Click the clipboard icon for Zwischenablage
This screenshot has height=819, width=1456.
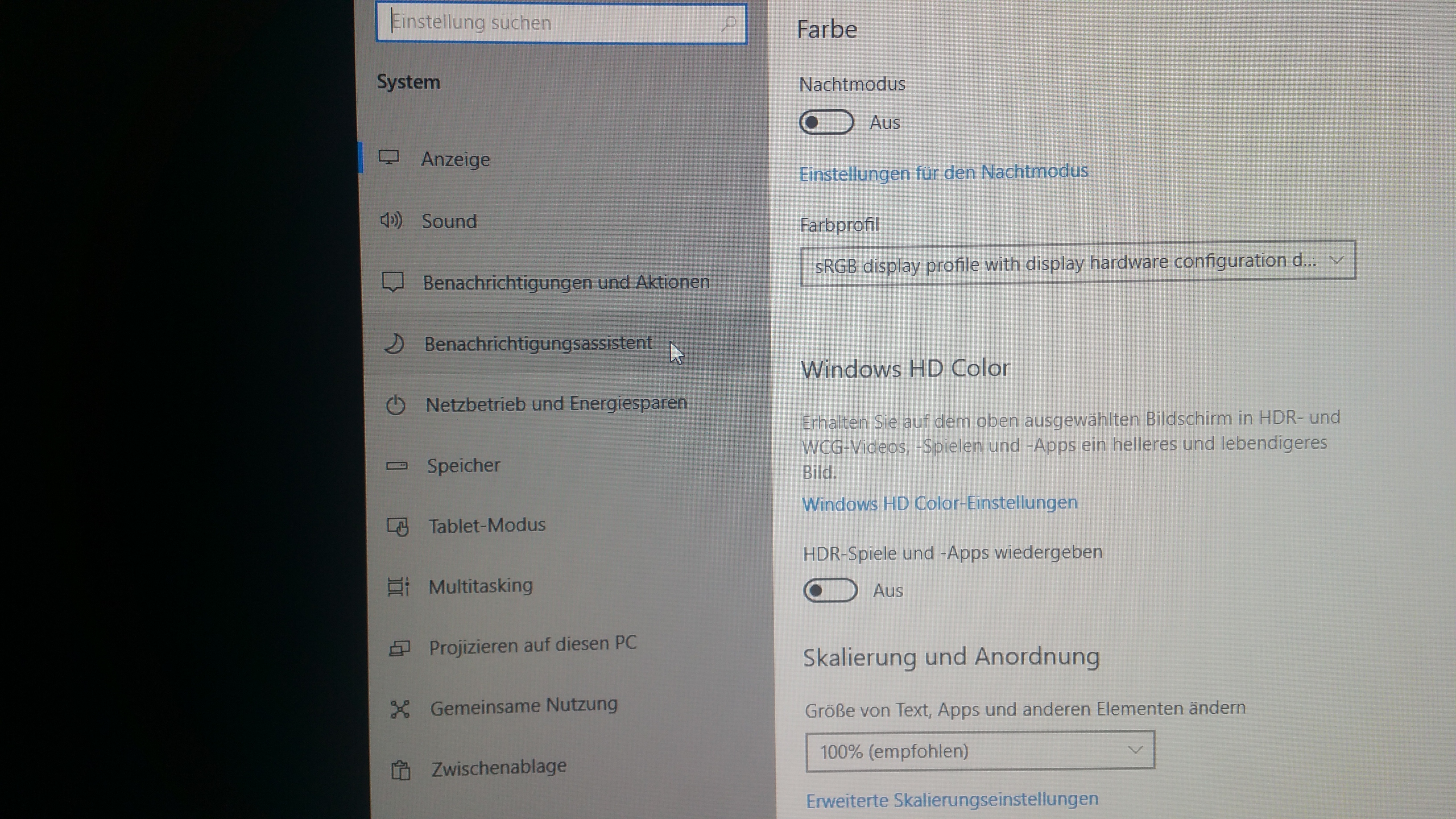point(401,770)
